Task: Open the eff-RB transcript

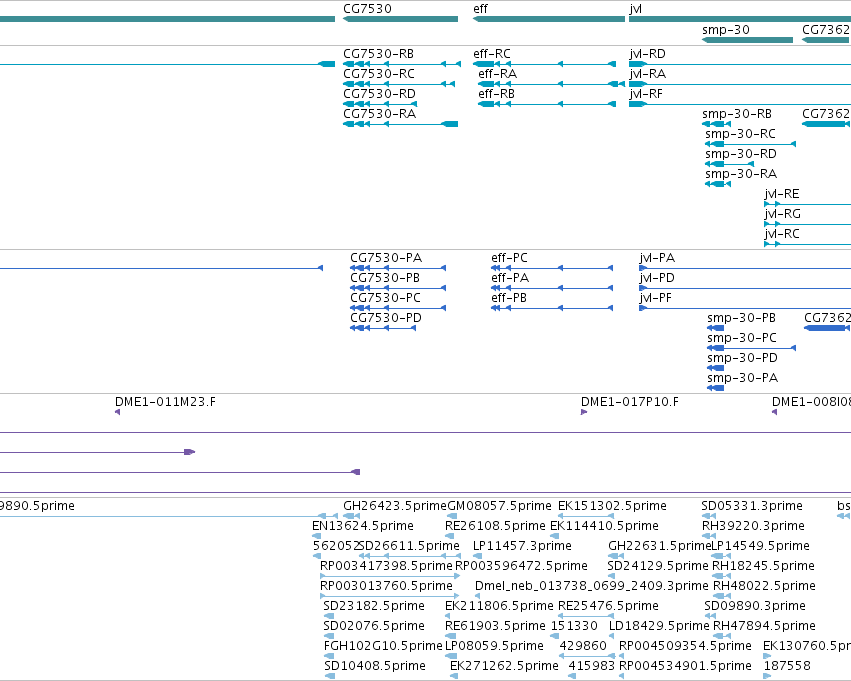Action: click(497, 94)
